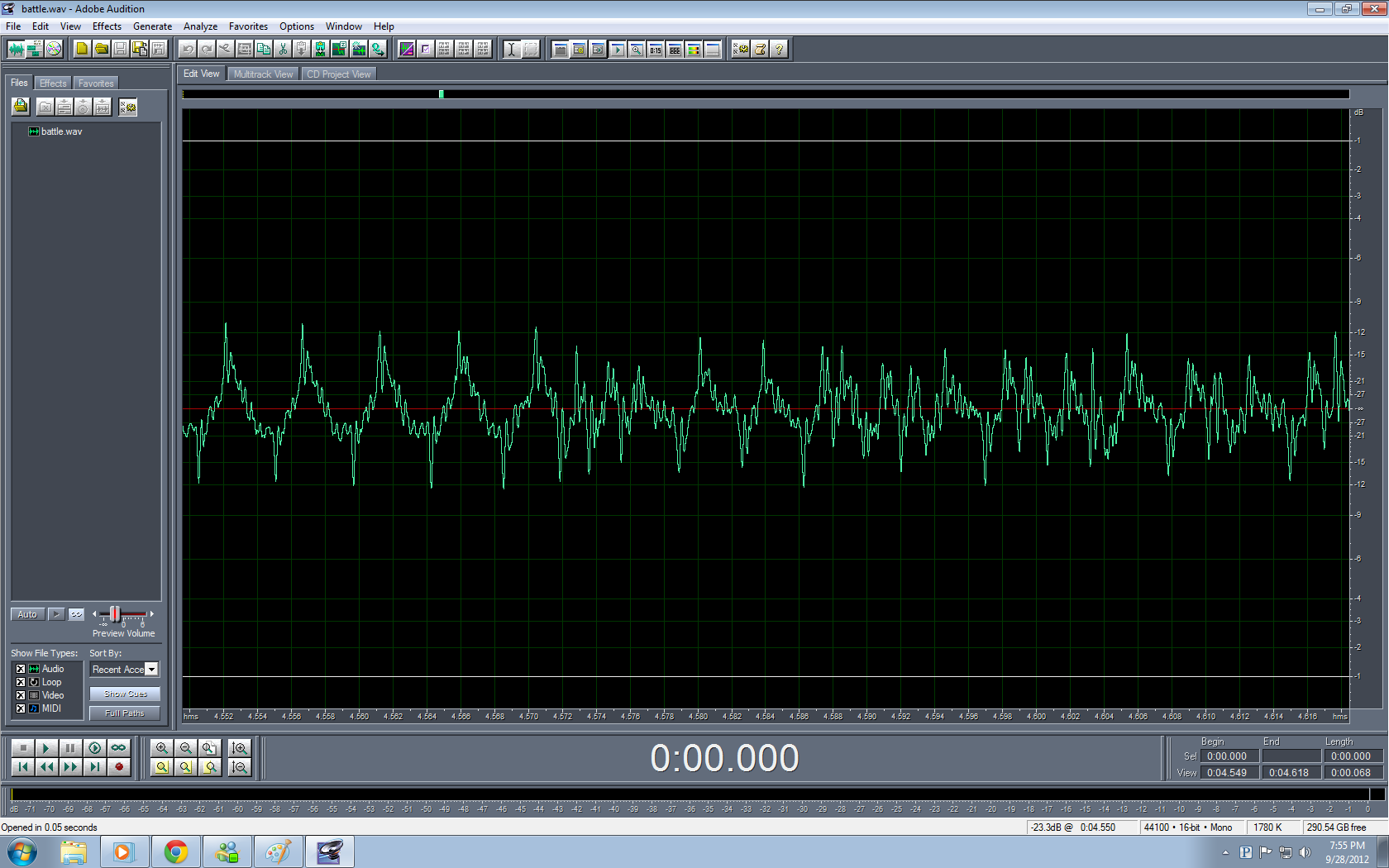Viewport: 1389px width, 868px height.
Task: Undo the last action via toolbar arrow
Action: click(x=188, y=49)
